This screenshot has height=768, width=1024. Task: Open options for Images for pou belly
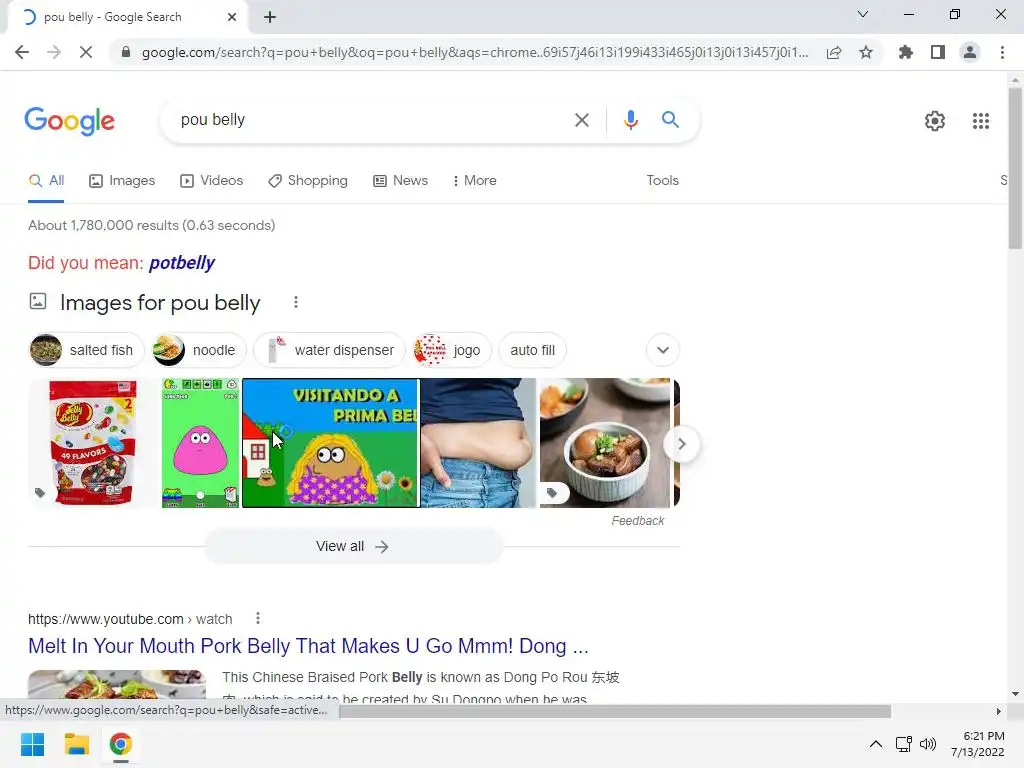coord(296,302)
